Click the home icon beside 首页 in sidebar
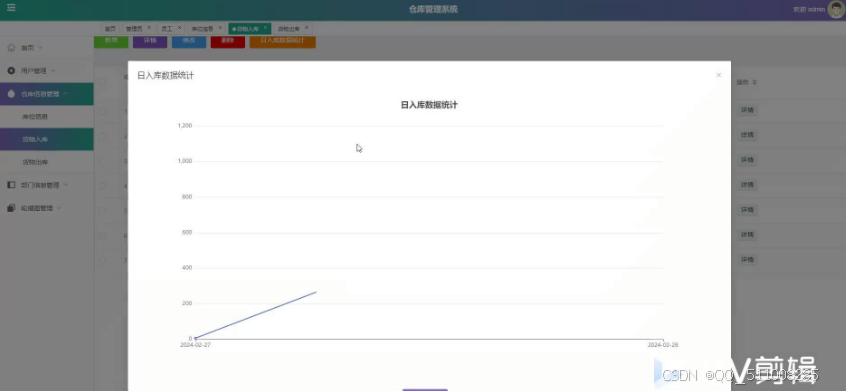The height and width of the screenshot is (391, 846). 11,47
